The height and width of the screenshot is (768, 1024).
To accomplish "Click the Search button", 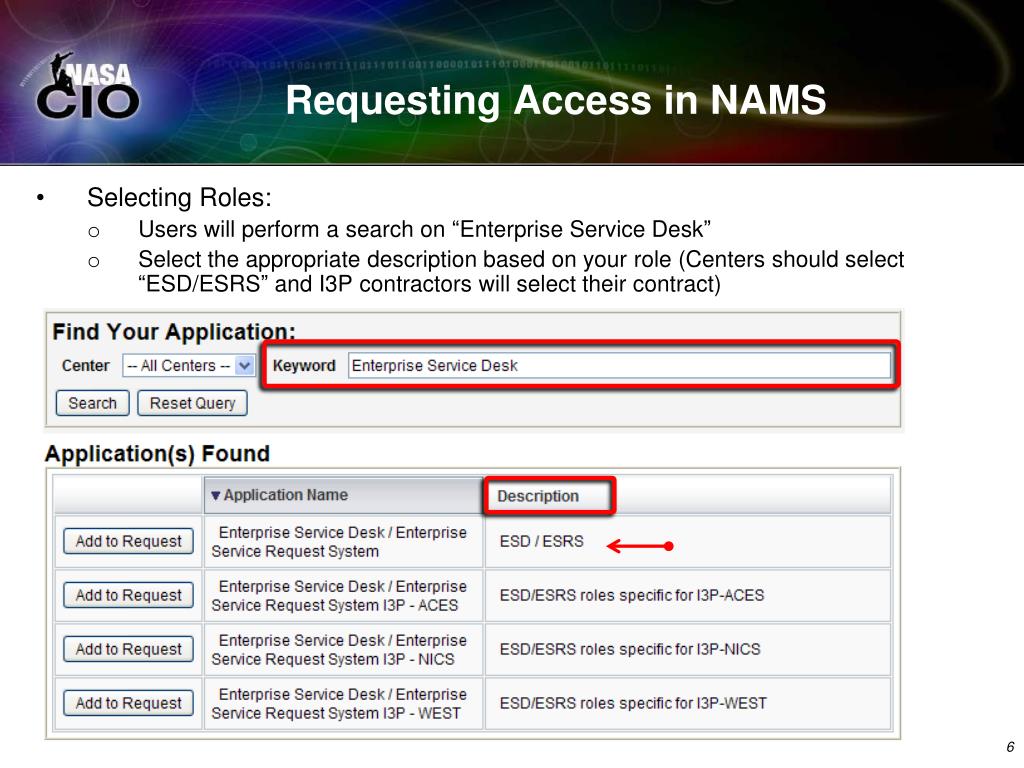I will pos(93,403).
